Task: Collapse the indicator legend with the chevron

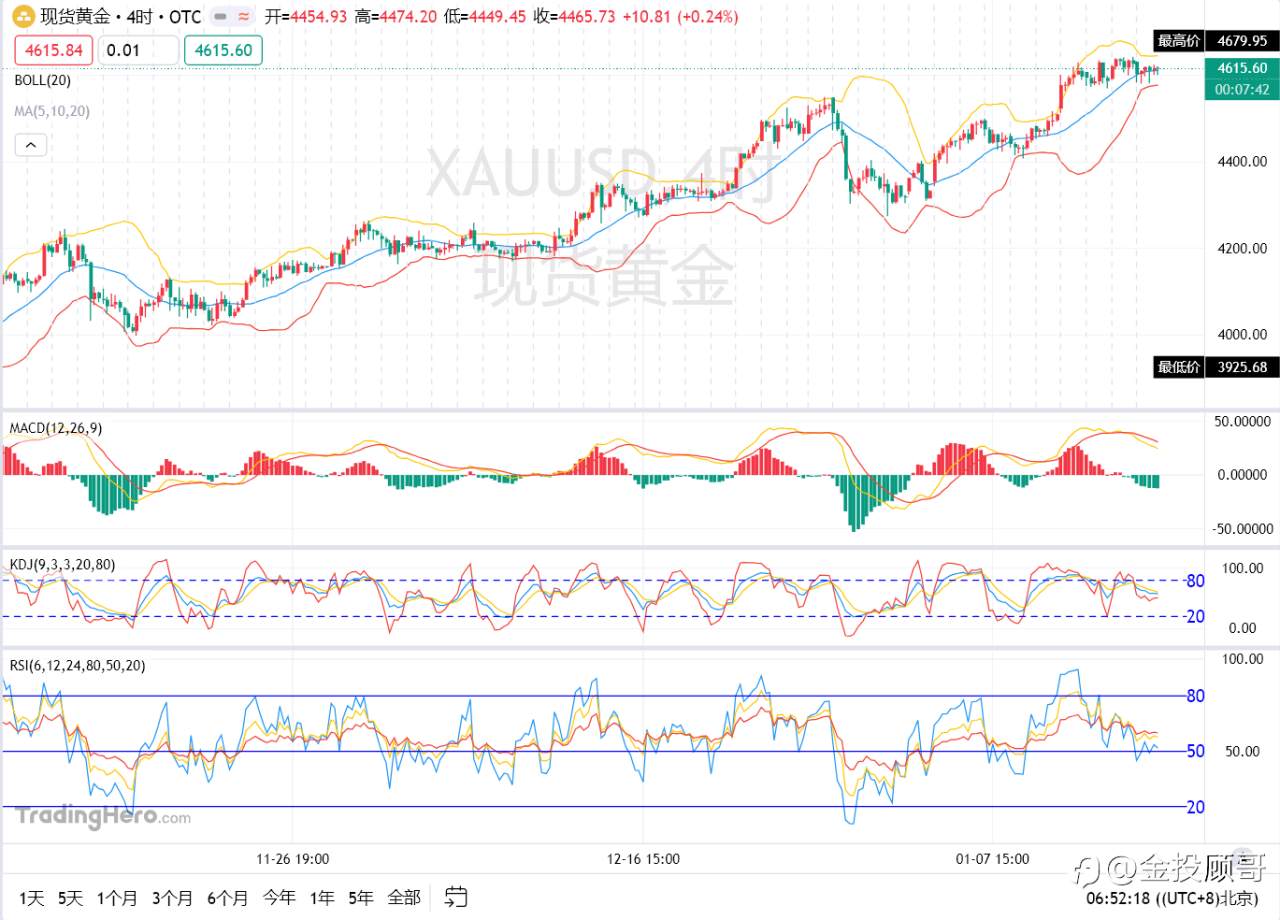Action: [30, 146]
